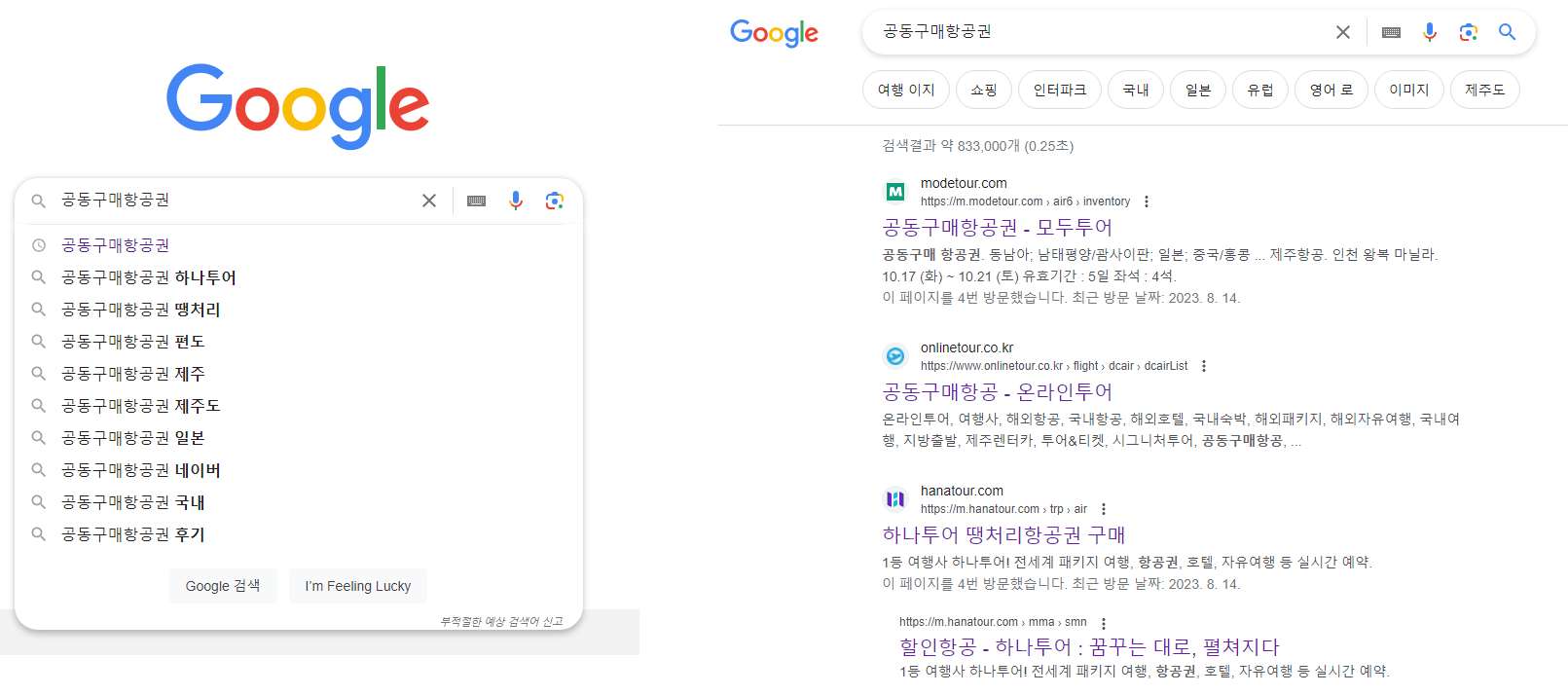Open virtual keyboard in results search bar
Image resolution: width=1568 pixels, height=695 pixels.
pyautogui.click(x=1392, y=32)
